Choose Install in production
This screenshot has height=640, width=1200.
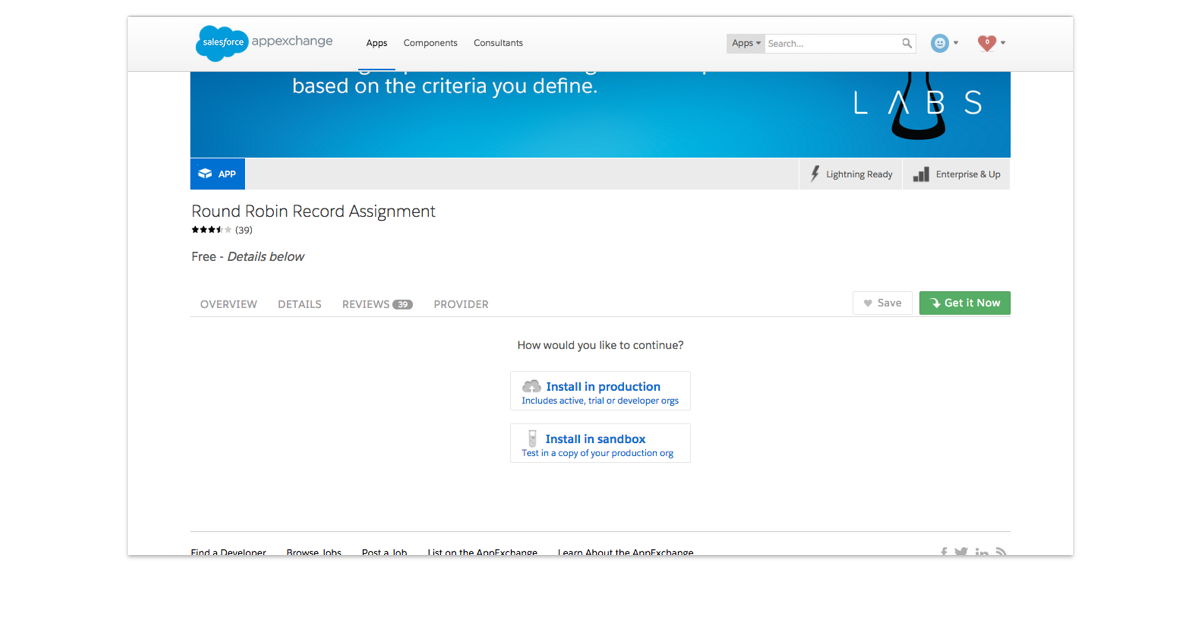[x=600, y=391]
